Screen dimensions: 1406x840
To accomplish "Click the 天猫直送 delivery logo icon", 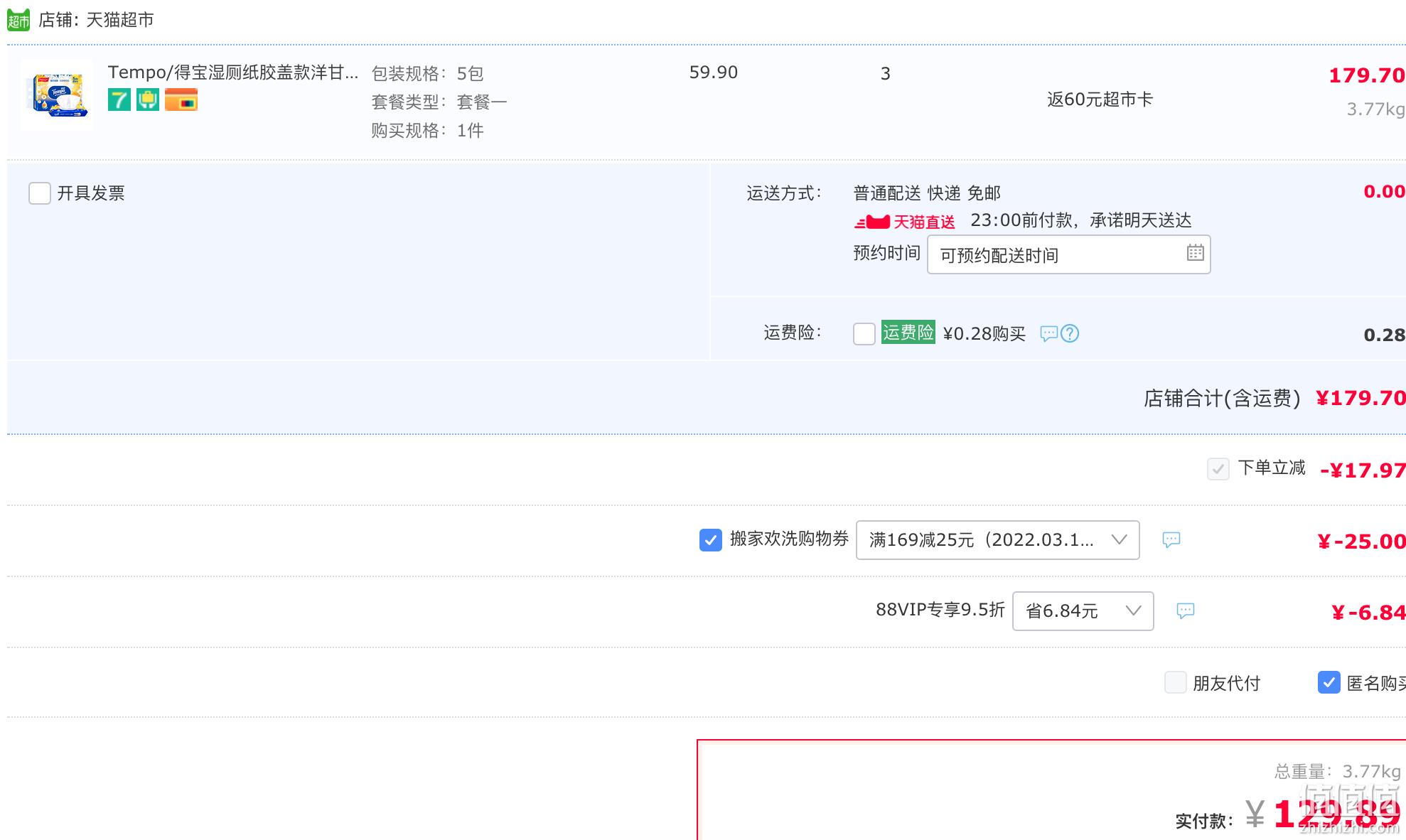I will pyautogui.click(x=904, y=222).
